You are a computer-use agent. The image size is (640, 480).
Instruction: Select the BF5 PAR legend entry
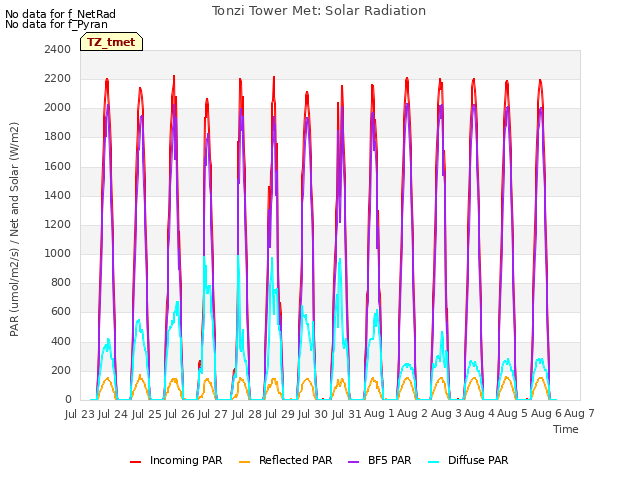click(x=380, y=460)
